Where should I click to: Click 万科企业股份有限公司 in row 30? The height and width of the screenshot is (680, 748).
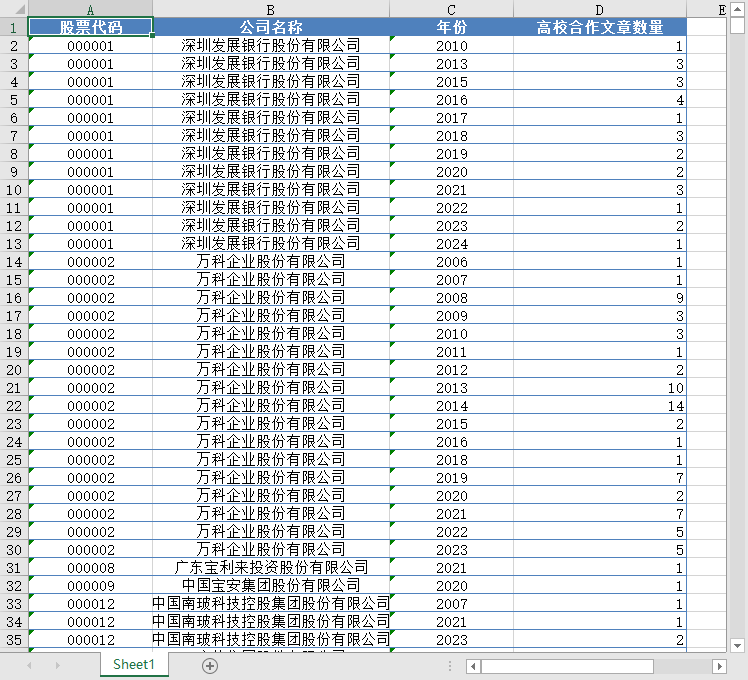point(270,550)
